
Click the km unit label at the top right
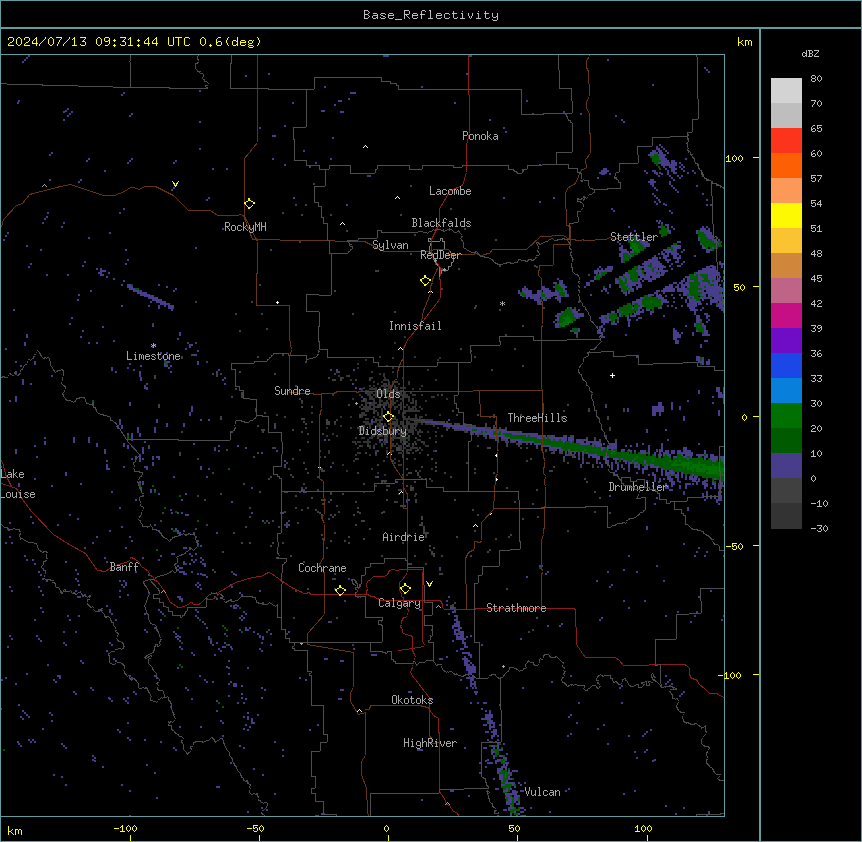point(744,42)
